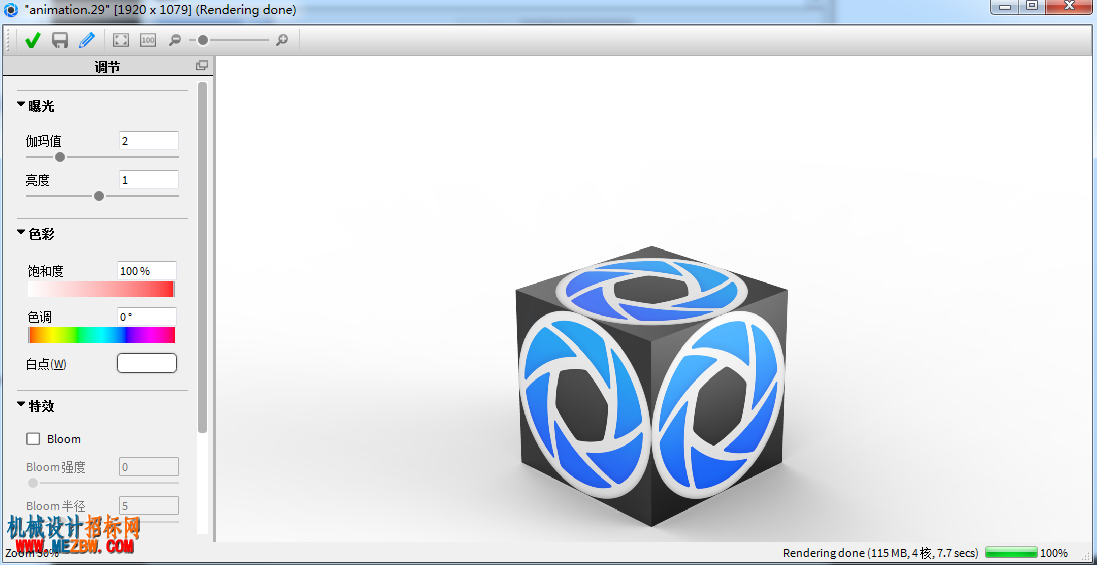
Task: Click the rainbow 色调 hue bar
Action: click(x=101, y=335)
